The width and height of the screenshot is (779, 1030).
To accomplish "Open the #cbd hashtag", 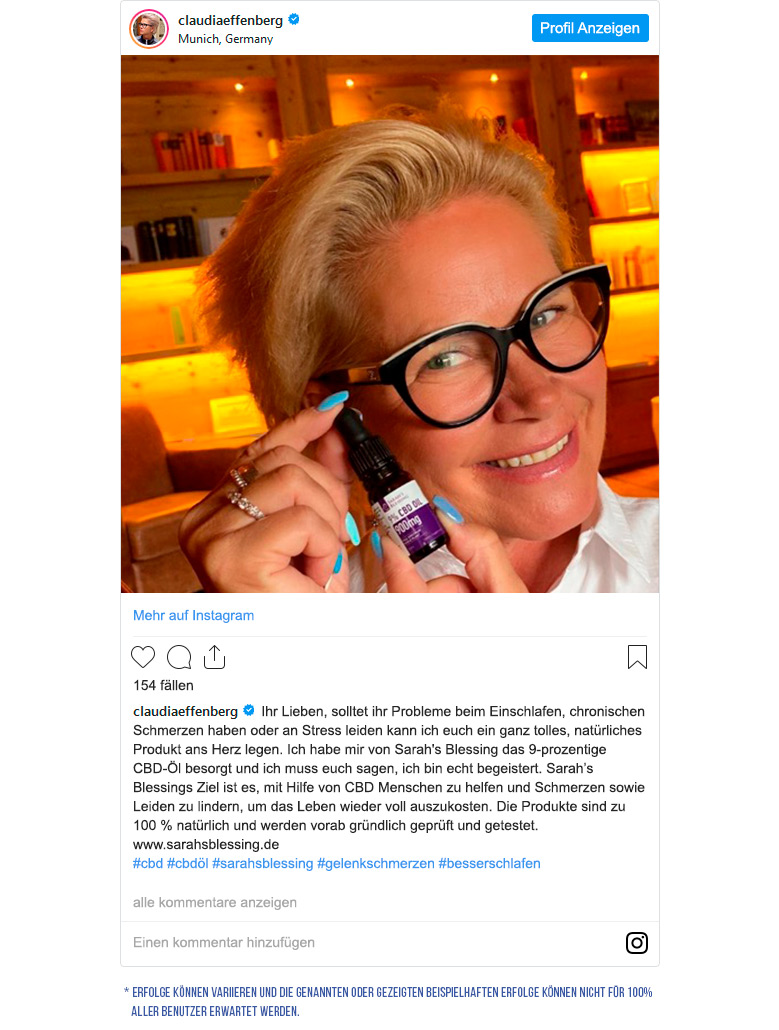I will pos(148,863).
